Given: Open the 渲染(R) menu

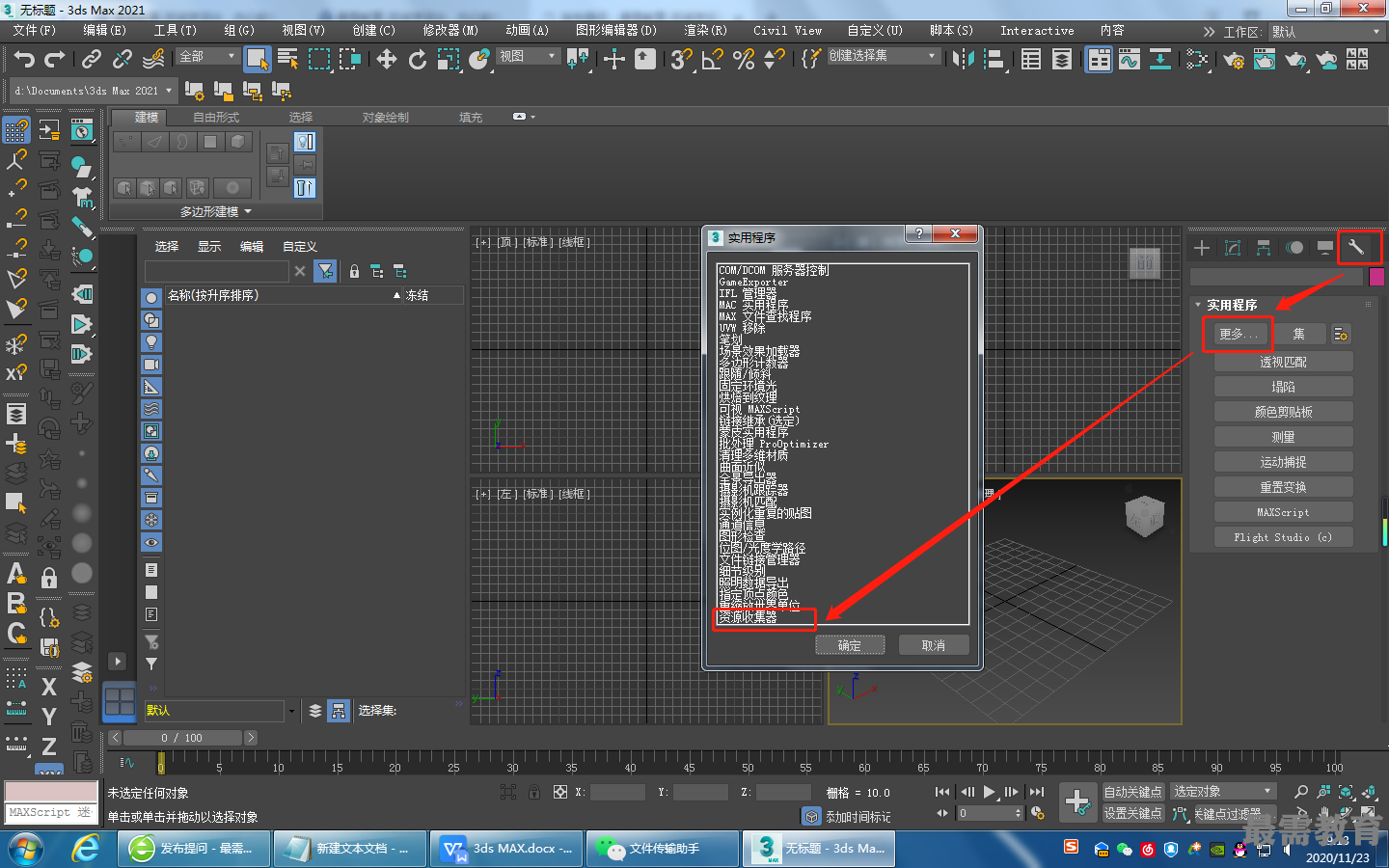Looking at the screenshot, I should tap(705, 31).
